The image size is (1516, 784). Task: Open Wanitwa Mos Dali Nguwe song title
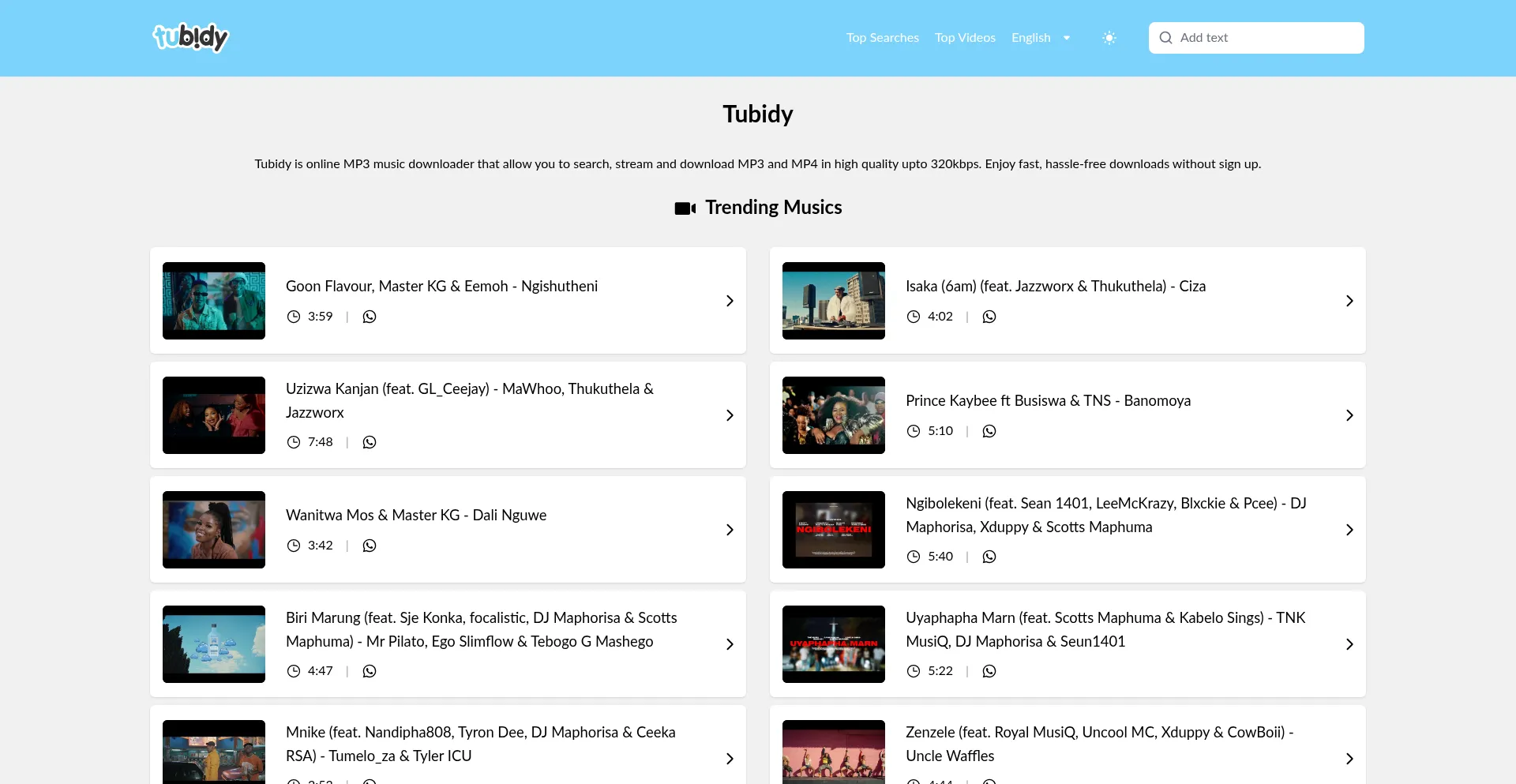[x=416, y=516]
